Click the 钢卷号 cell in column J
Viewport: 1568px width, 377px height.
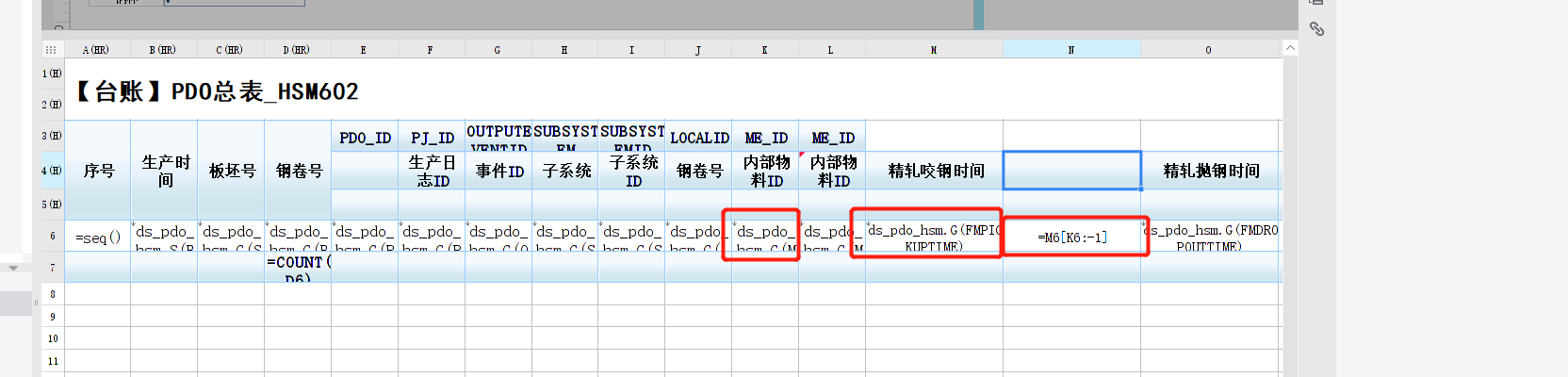(699, 171)
